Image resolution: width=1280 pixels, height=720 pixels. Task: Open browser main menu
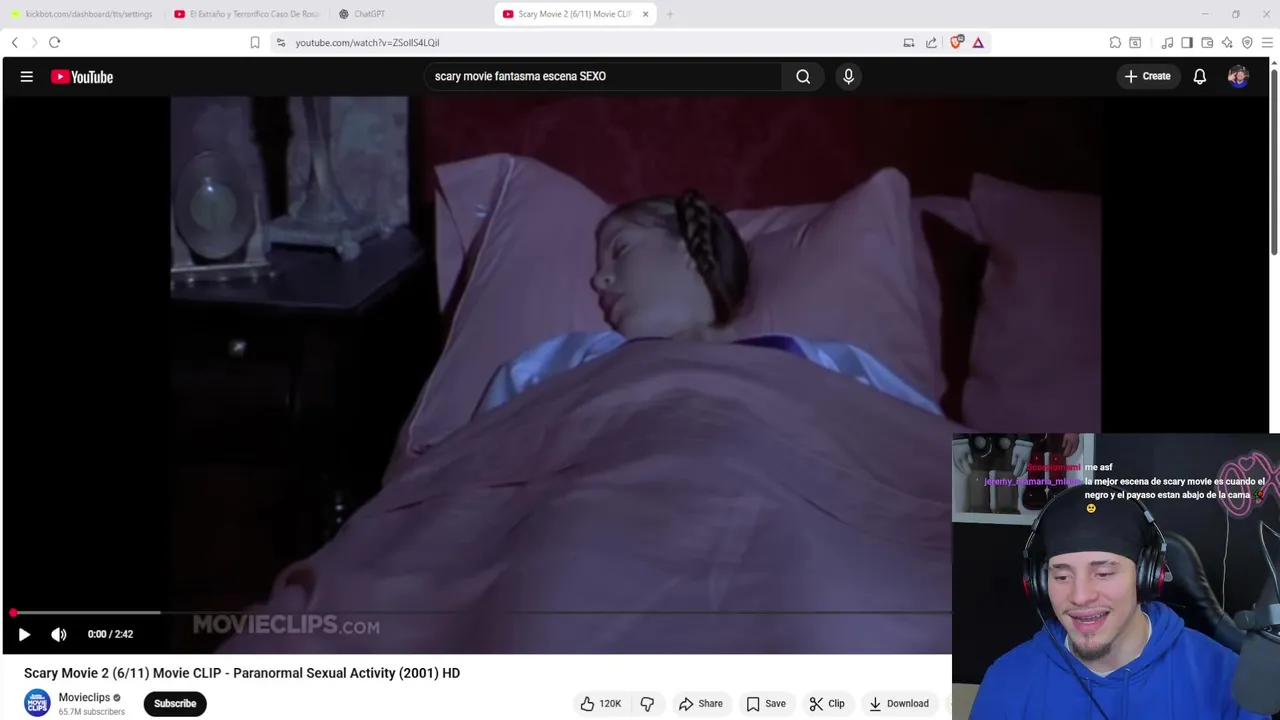click(1267, 42)
